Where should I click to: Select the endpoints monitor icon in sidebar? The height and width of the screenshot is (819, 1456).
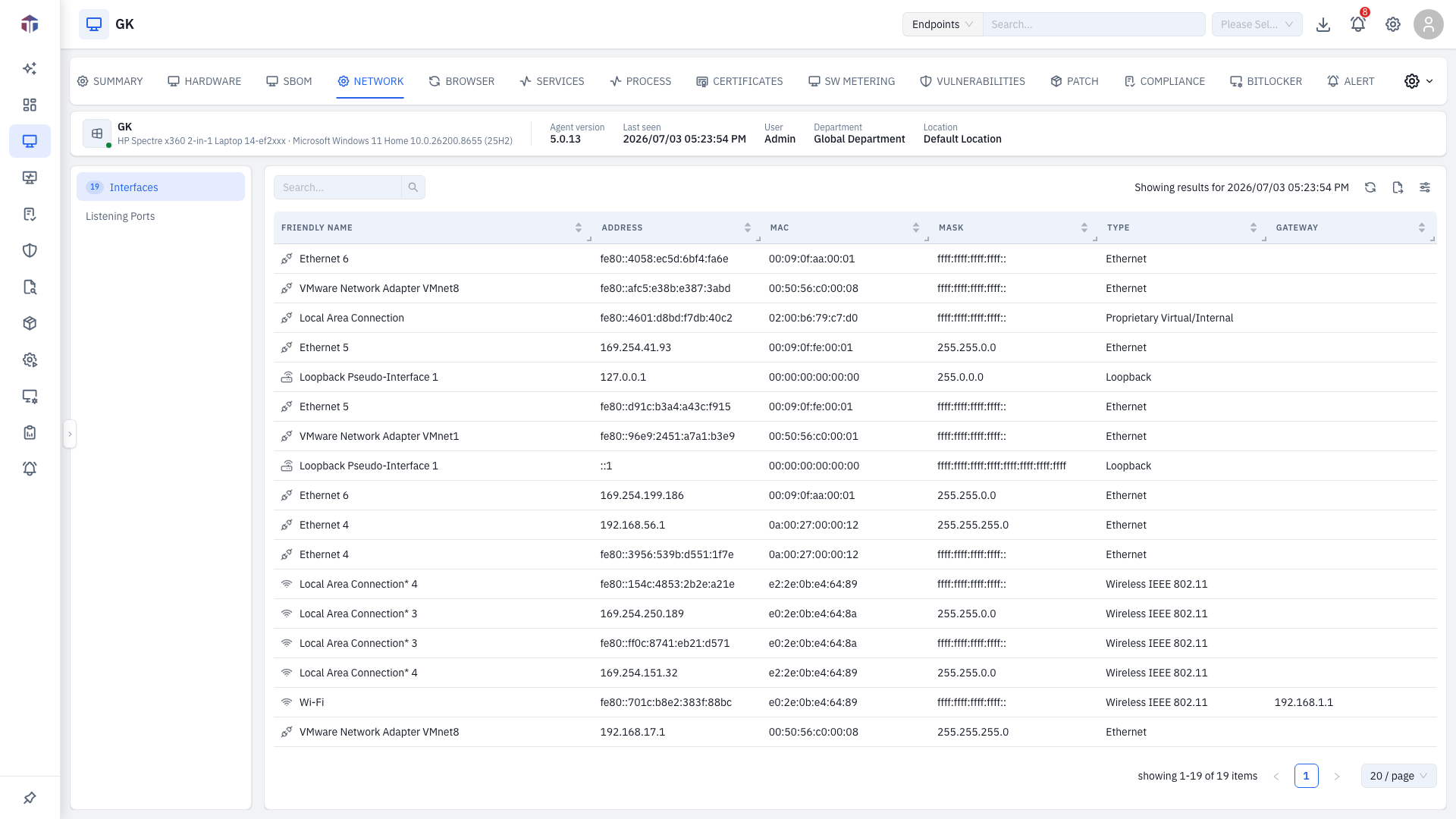click(x=30, y=141)
